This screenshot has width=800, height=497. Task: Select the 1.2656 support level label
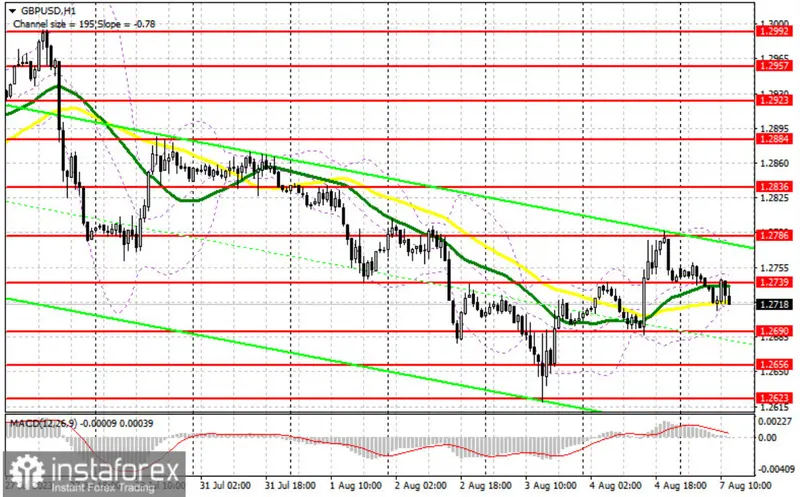click(x=774, y=364)
